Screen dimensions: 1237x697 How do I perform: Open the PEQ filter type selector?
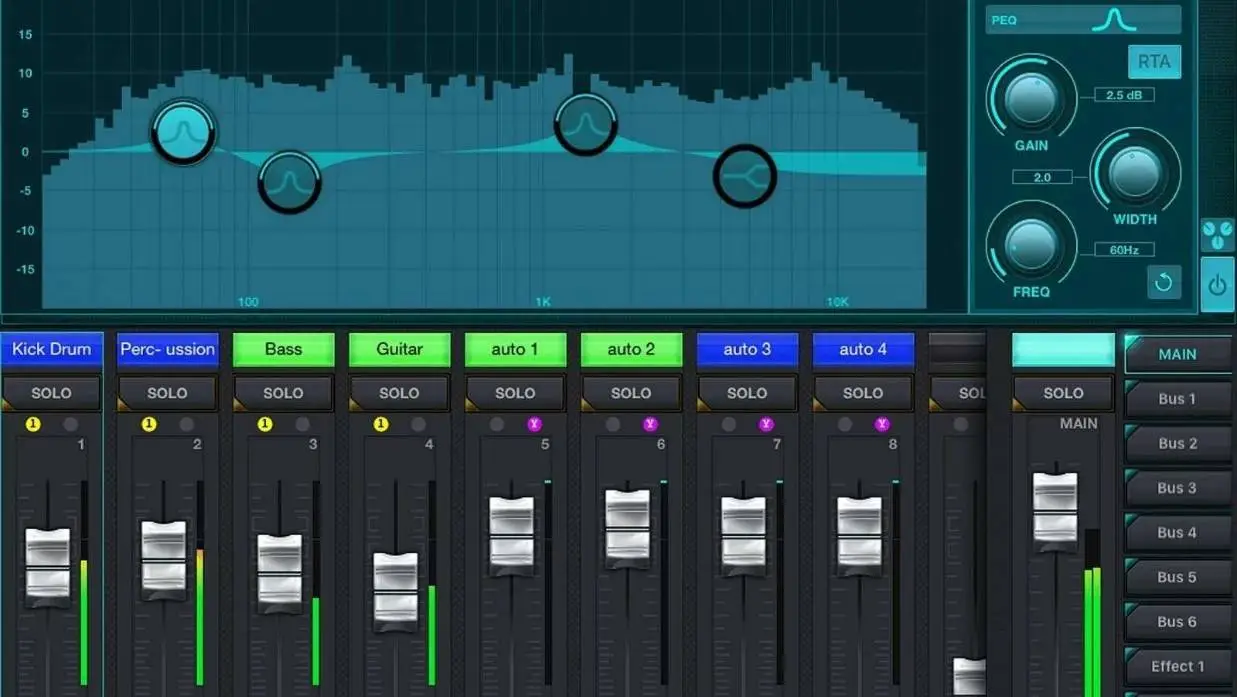pyautogui.click(x=1083, y=20)
